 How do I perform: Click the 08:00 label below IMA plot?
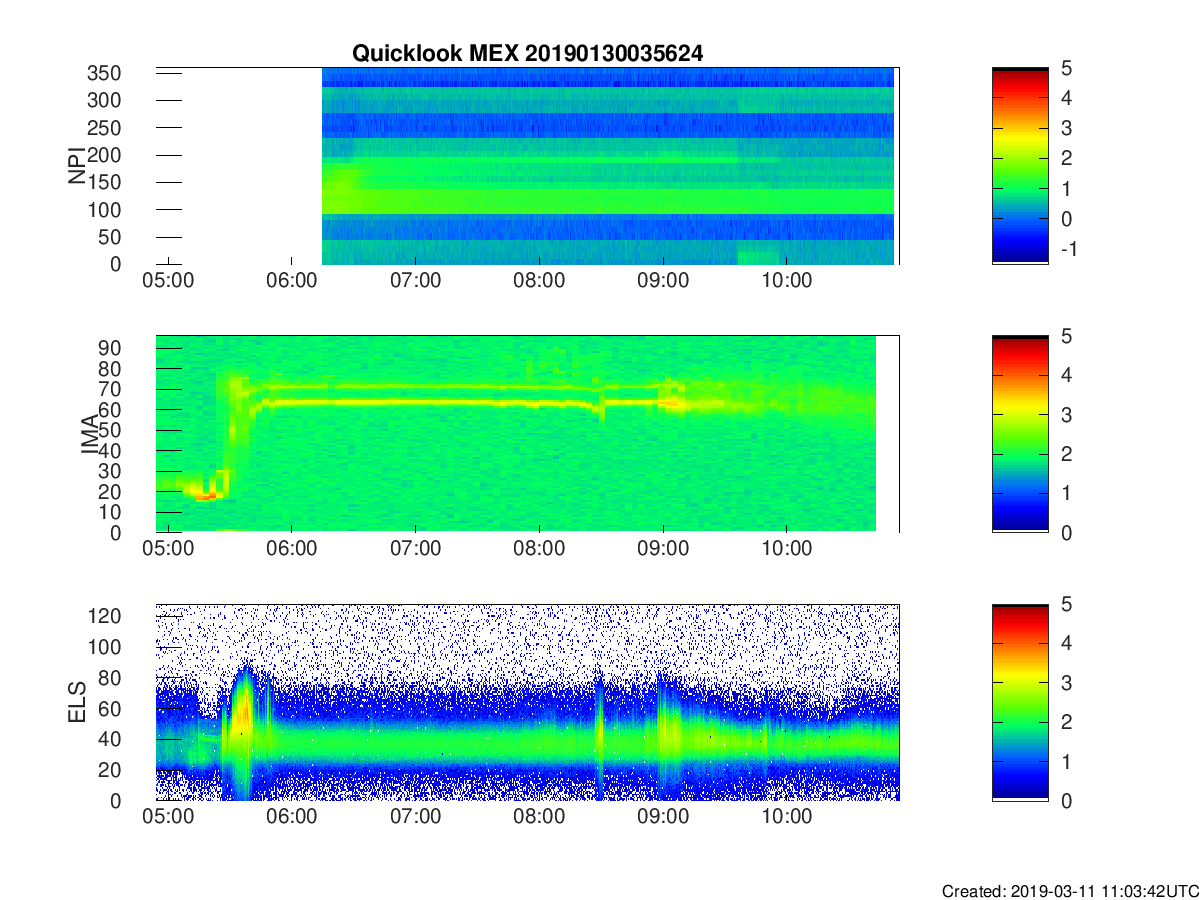(540, 550)
